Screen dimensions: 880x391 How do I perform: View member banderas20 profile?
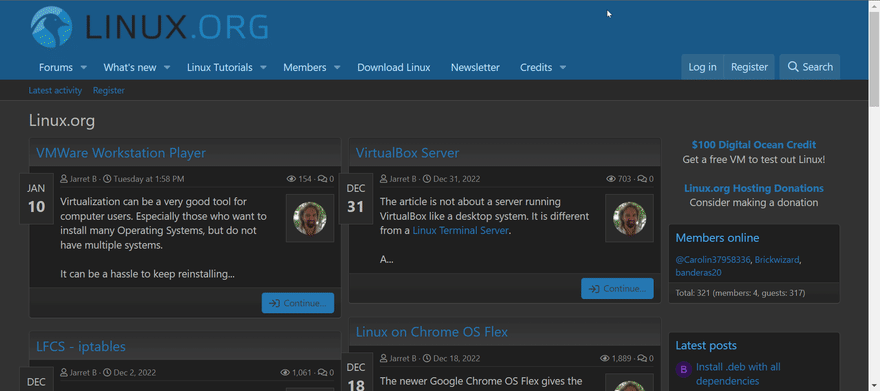pyautogui.click(x=698, y=273)
